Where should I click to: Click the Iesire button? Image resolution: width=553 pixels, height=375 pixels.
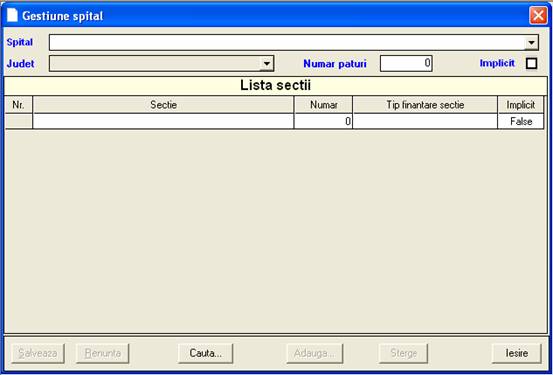[517, 353]
